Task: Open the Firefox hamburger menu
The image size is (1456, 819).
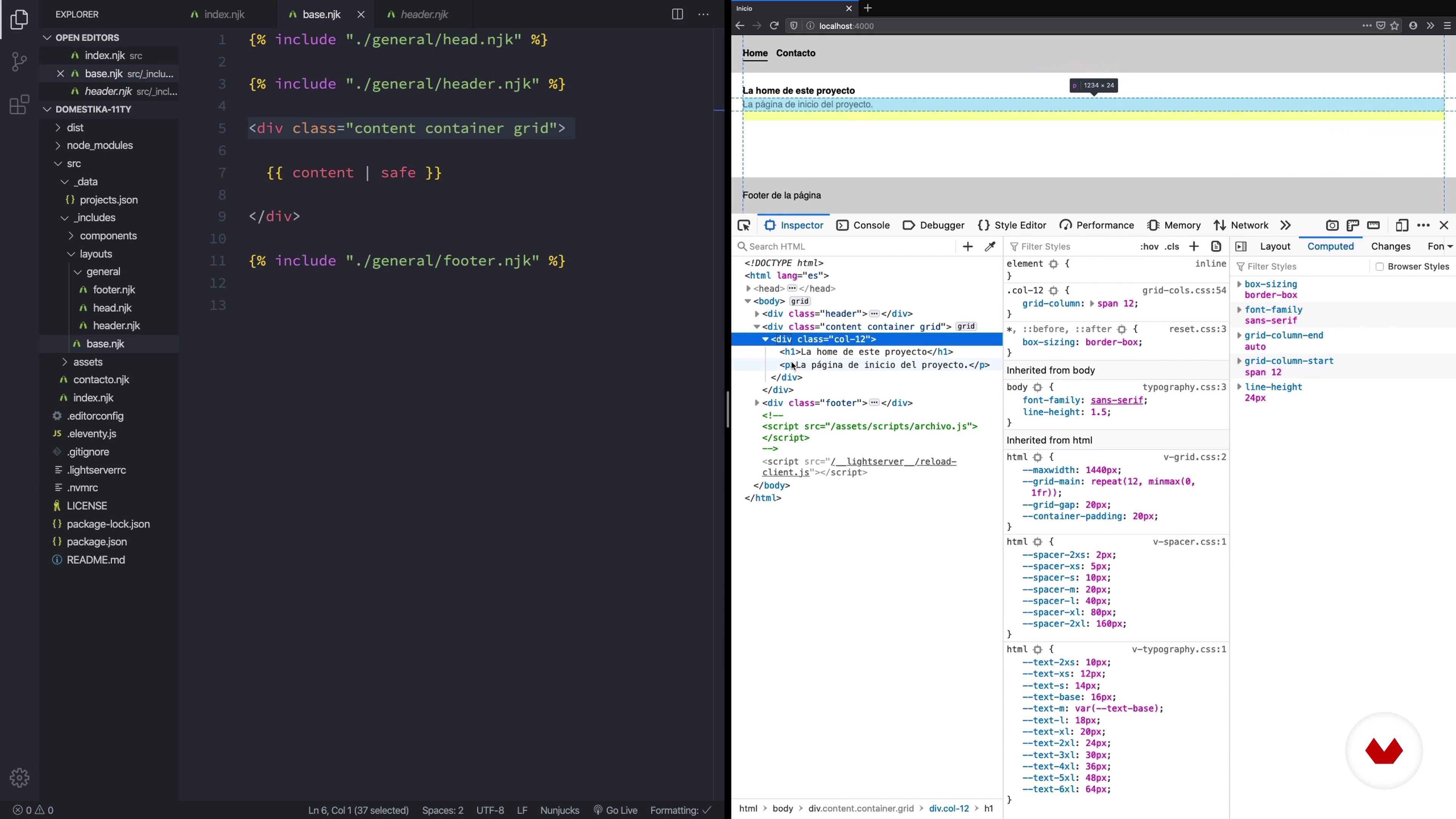Action: (1448, 26)
